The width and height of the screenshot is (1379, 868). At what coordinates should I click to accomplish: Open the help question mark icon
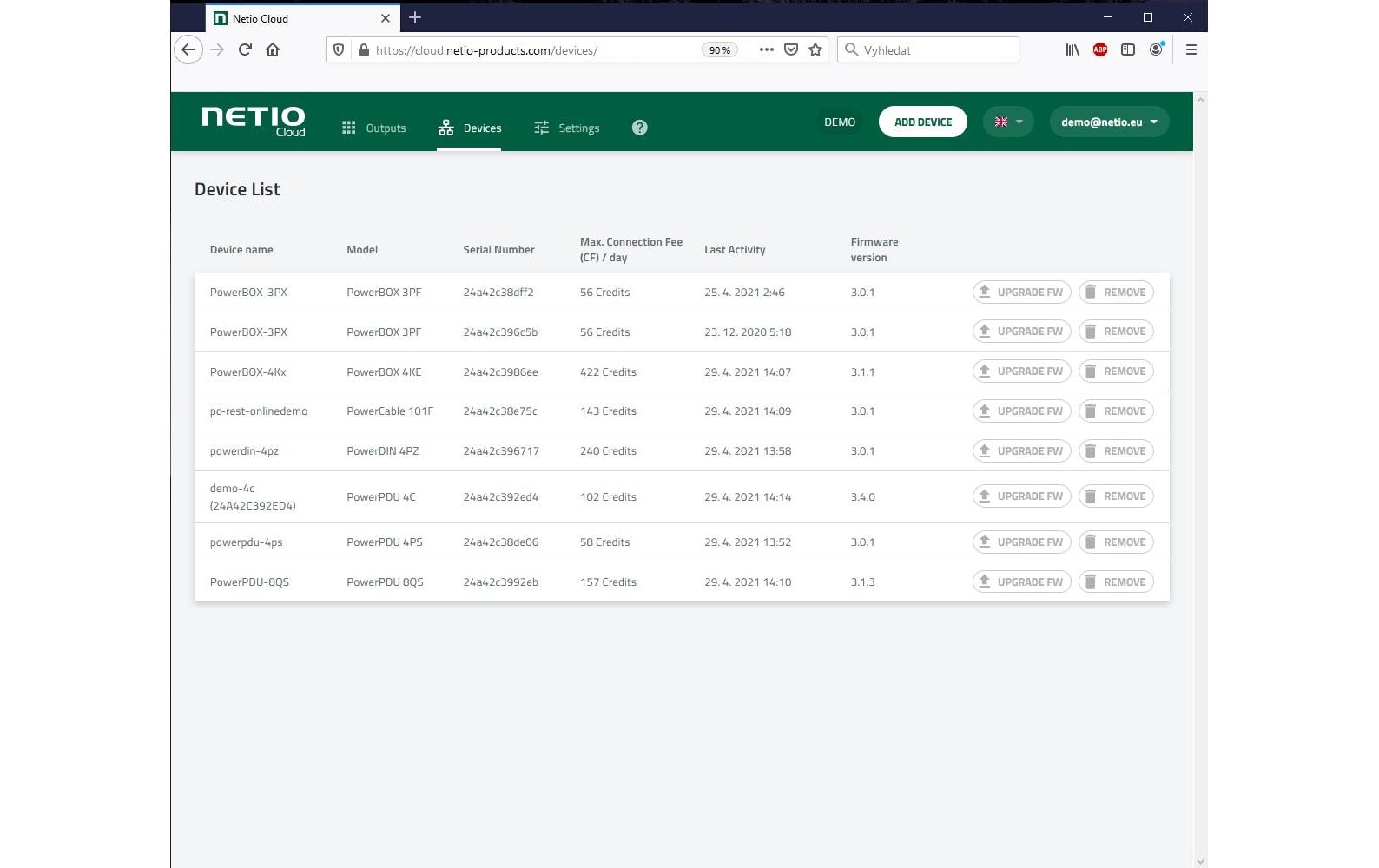[640, 128]
